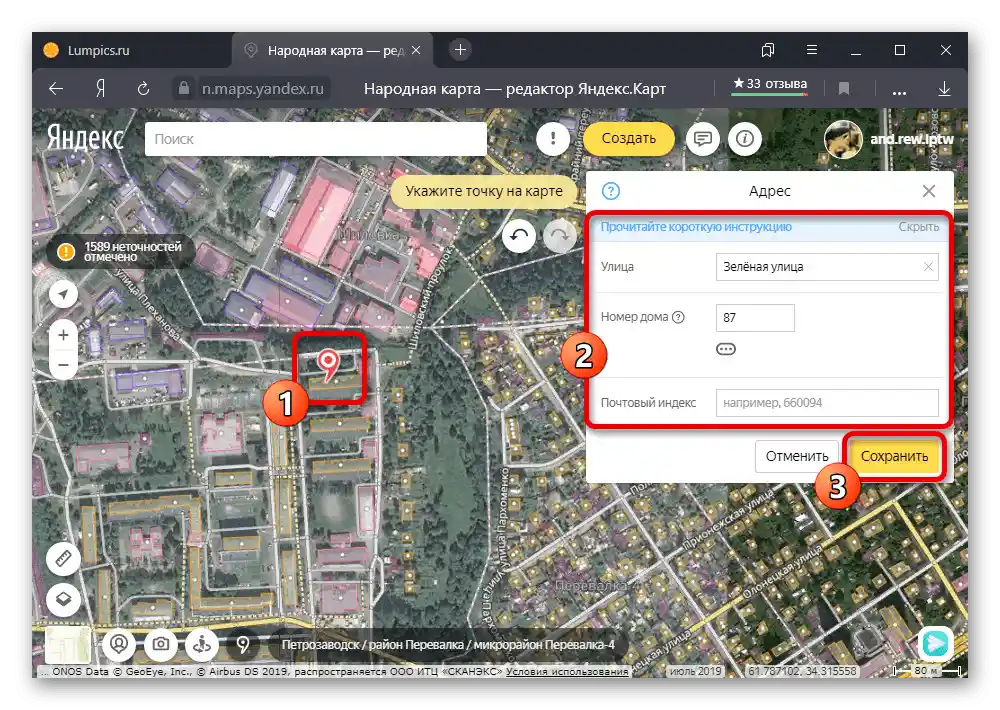Open the browser bookmarks panel icon
Screen dimensions: 1000x710
(x=768, y=50)
